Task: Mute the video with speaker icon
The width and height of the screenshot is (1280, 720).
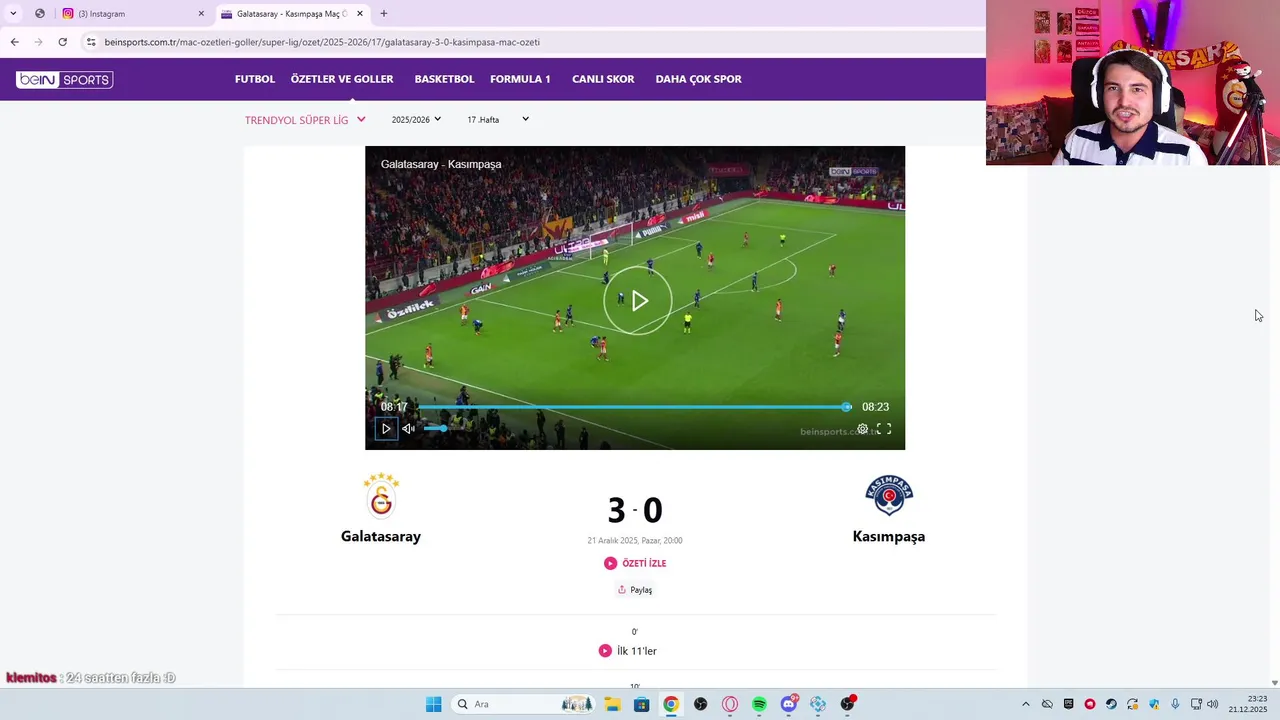Action: tap(408, 429)
